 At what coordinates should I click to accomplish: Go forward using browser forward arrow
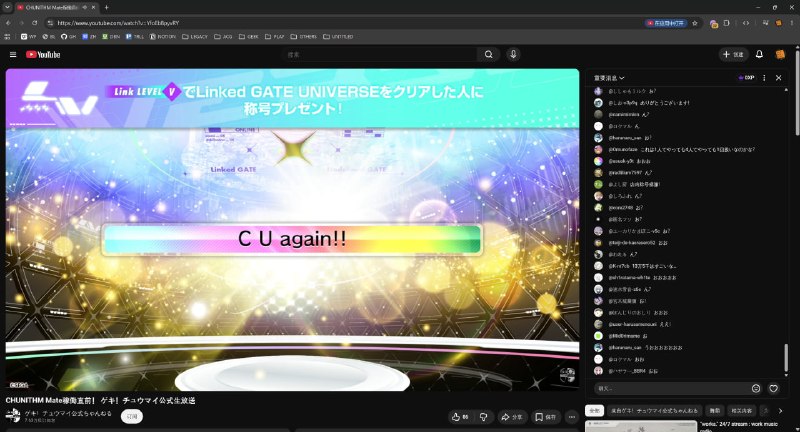[21, 23]
